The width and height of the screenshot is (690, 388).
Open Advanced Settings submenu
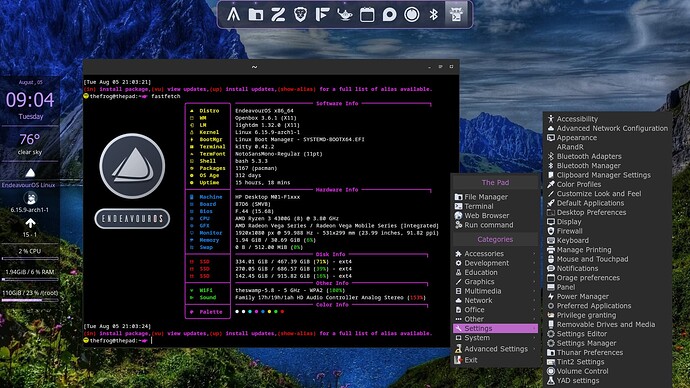coord(495,349)
